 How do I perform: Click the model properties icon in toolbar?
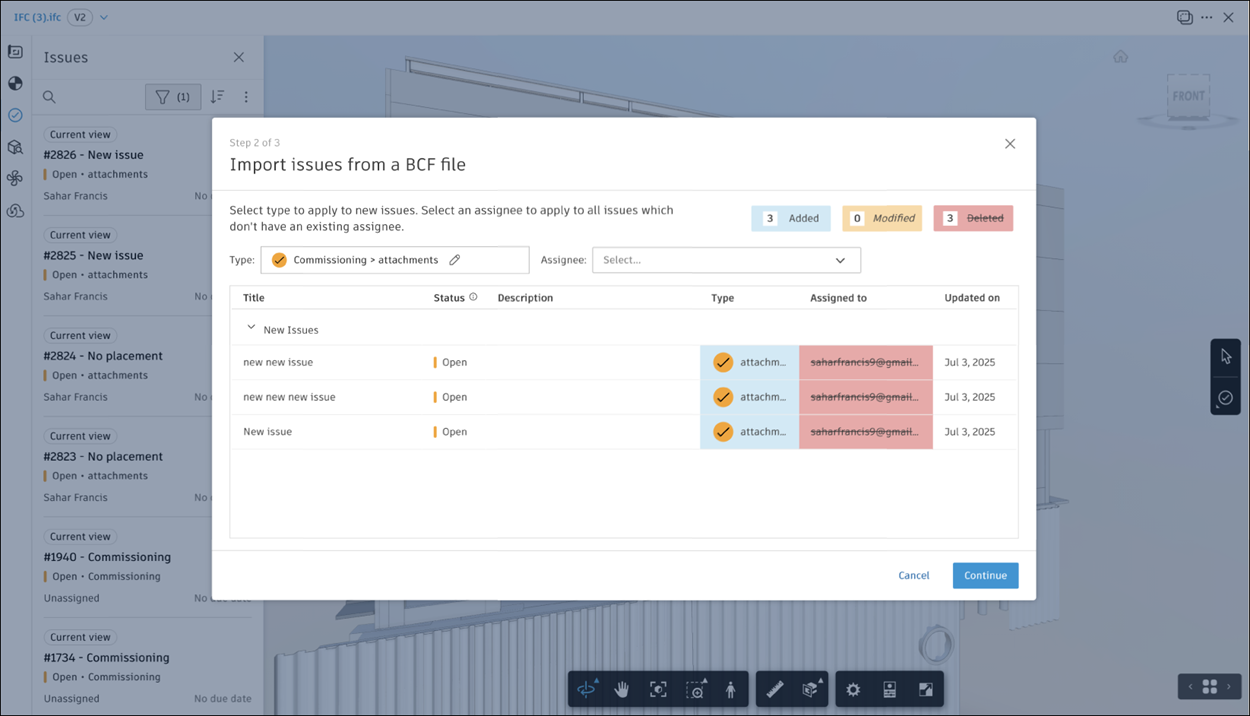889,689
